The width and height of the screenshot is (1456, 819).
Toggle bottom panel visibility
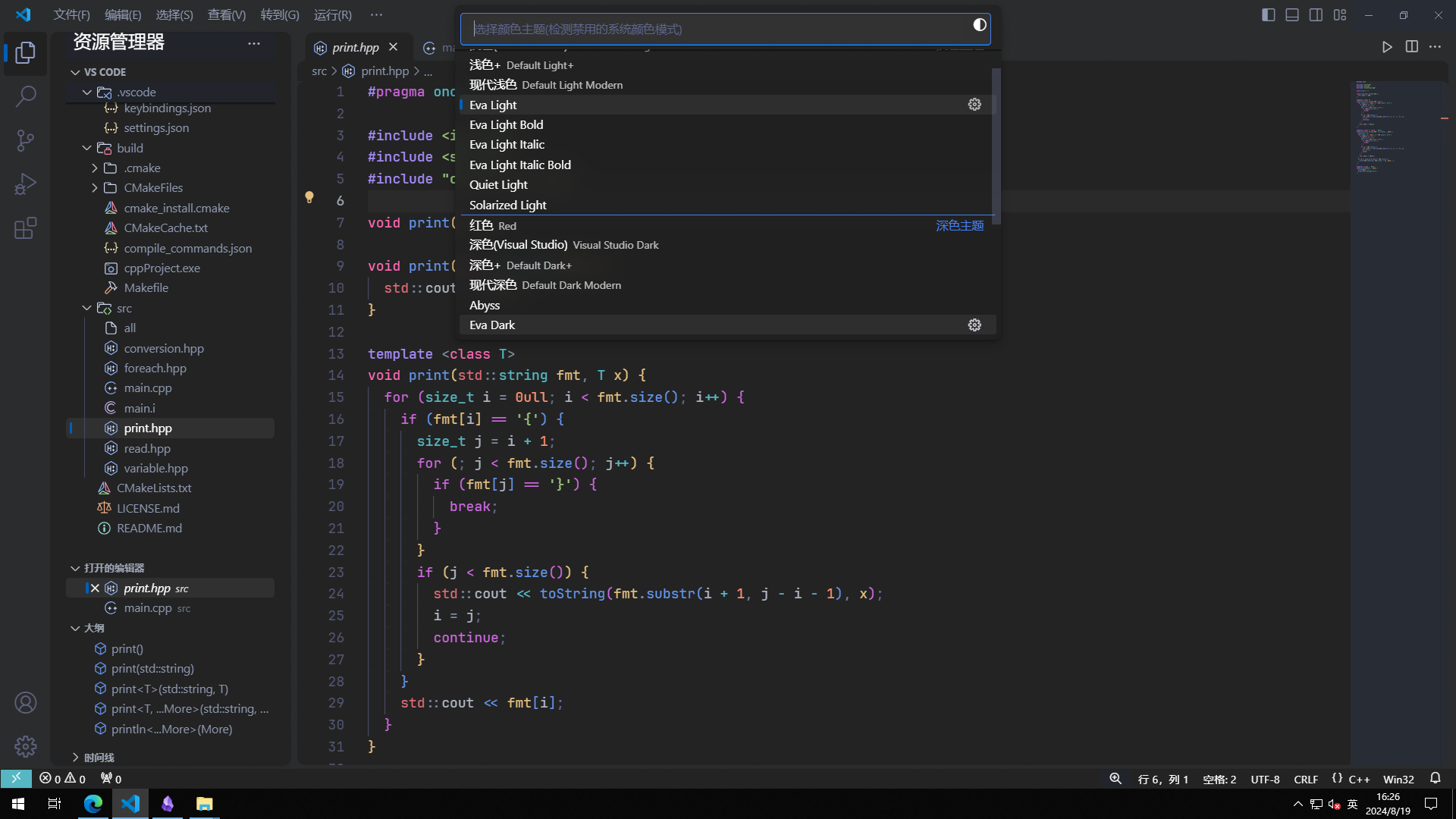click(1292, 15)
